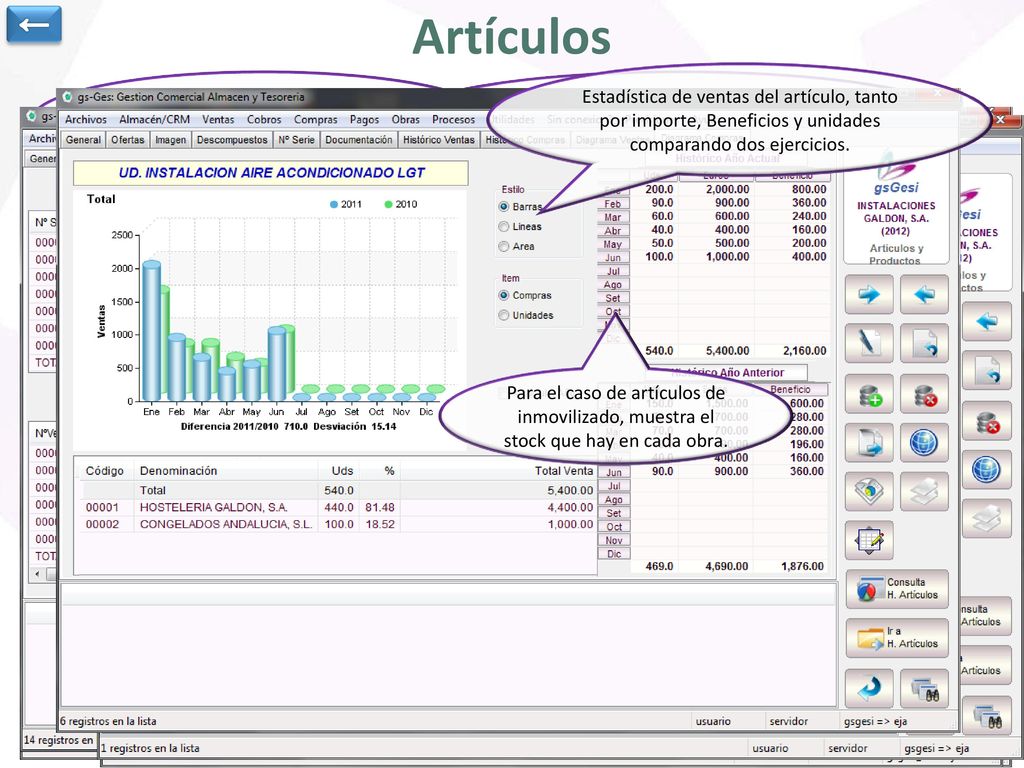
Task: Open the Procesos menu
Action: coord(453,120)
